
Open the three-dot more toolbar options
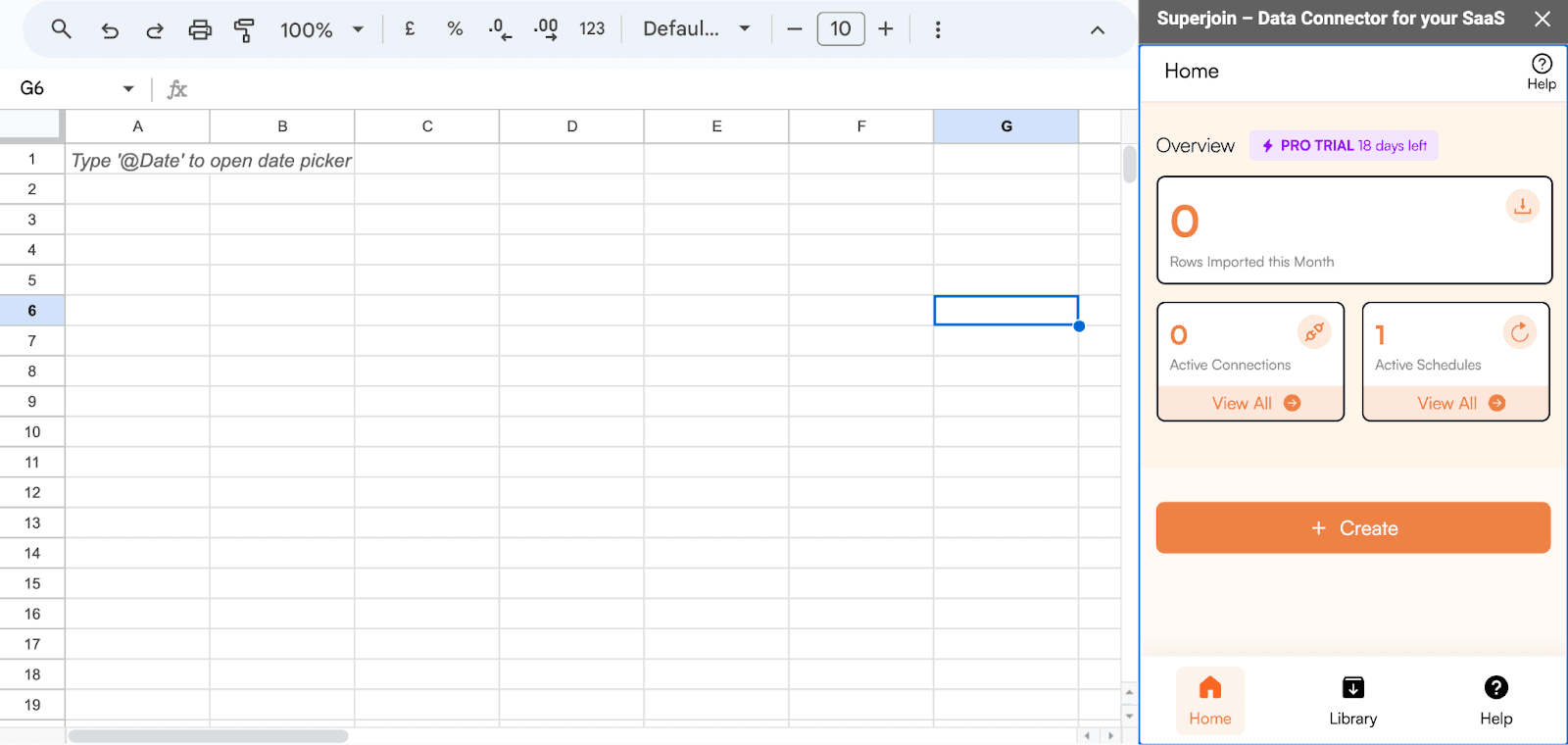coord(938,29)
